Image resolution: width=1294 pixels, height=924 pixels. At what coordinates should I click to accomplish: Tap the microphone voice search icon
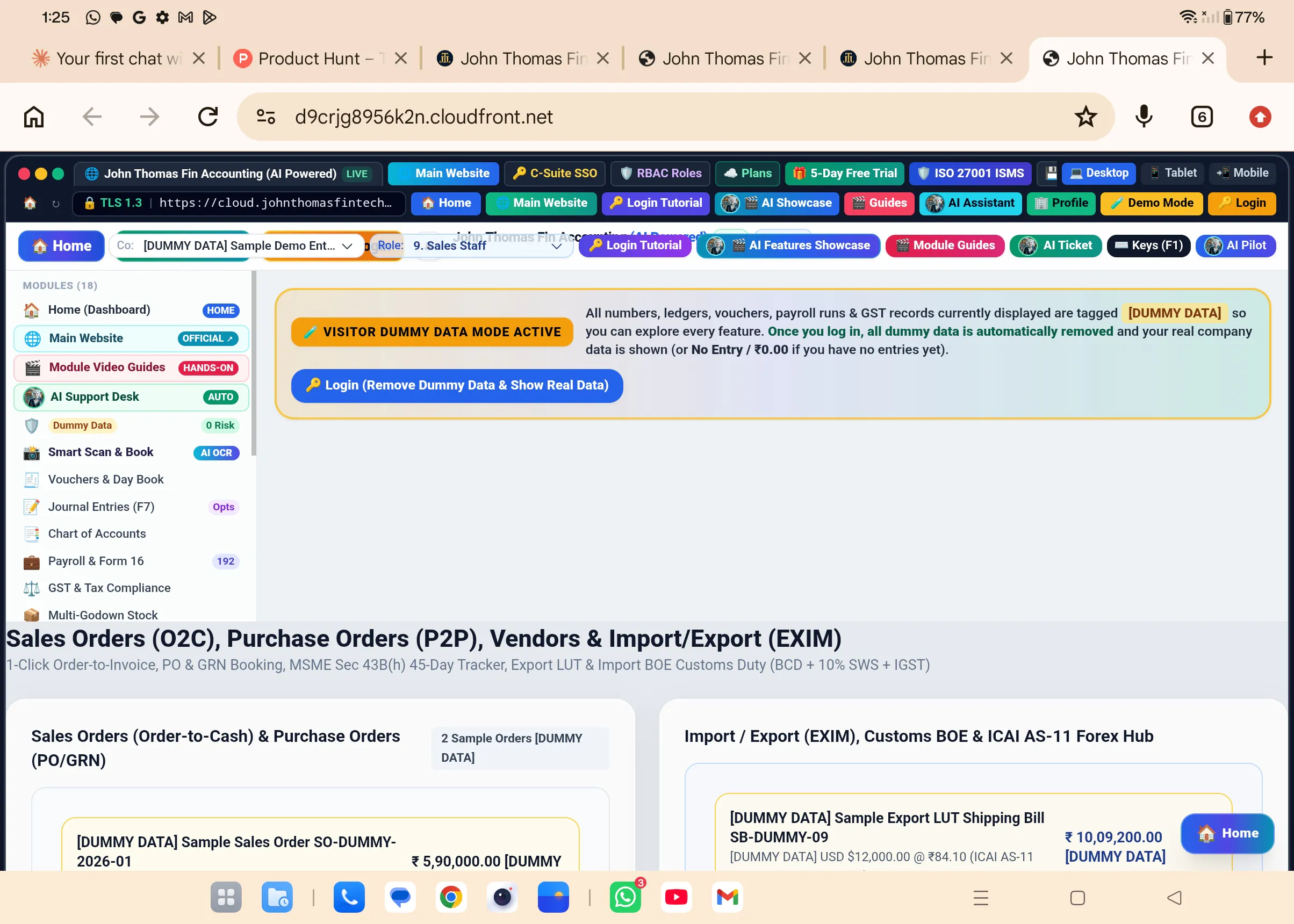(1144, 117)
